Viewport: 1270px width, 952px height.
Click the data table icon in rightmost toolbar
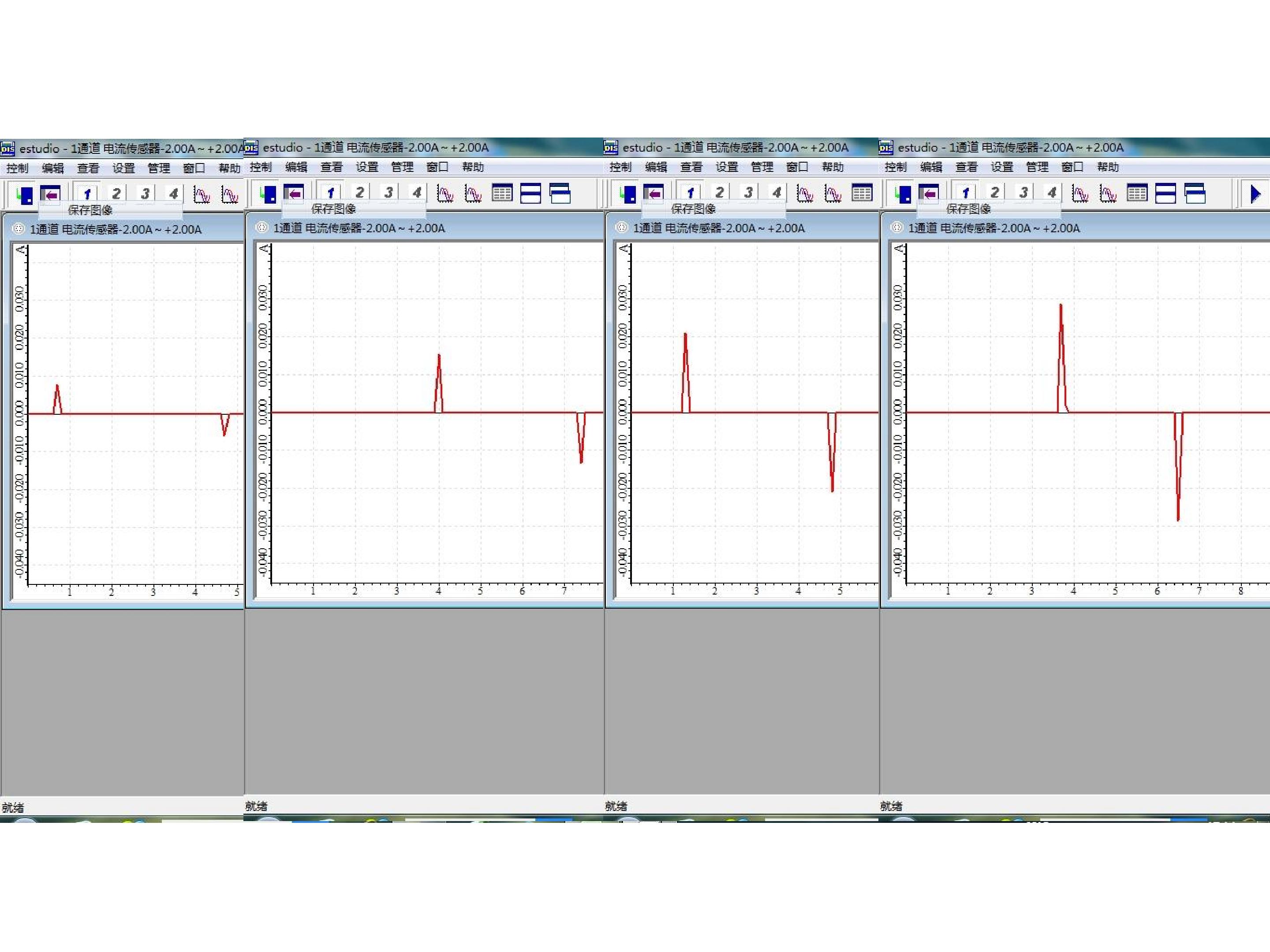click(x=1137, y=193)
